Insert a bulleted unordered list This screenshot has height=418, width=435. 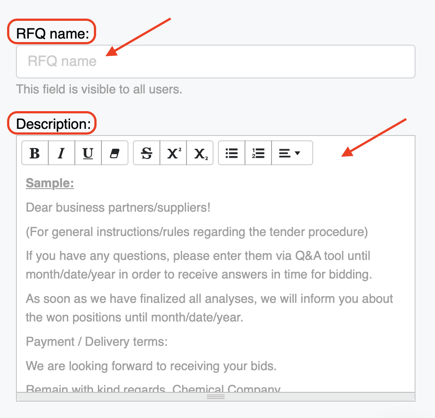(x=232, y=153)
